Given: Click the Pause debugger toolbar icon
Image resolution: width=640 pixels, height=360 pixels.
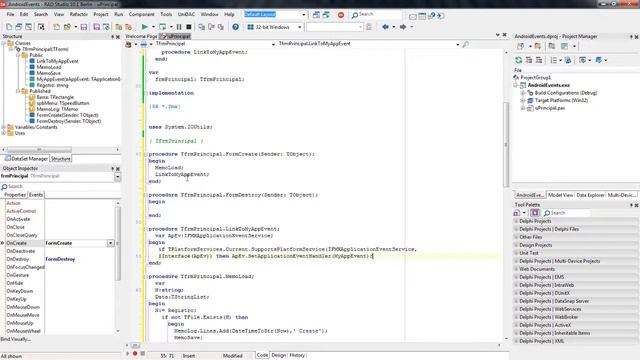Looking at the screenshot, I should (179, 27).
